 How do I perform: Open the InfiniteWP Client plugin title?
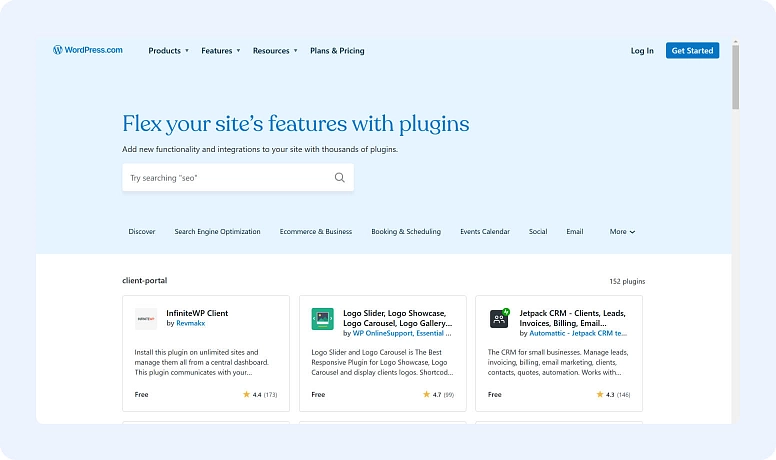pos(197,313)
